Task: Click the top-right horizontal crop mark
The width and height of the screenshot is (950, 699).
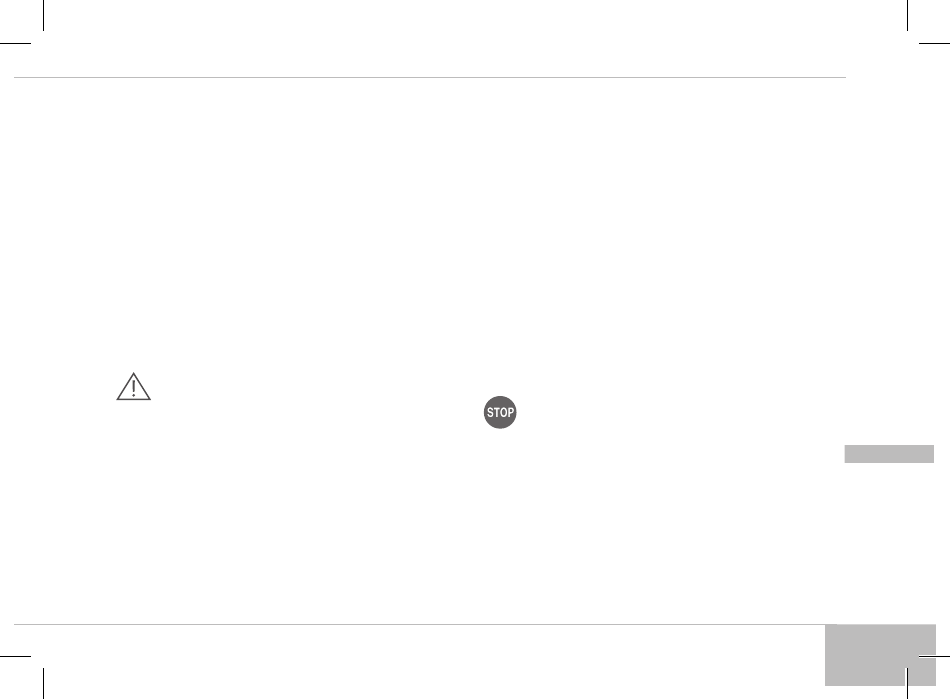Action: (x=934, y=43)
